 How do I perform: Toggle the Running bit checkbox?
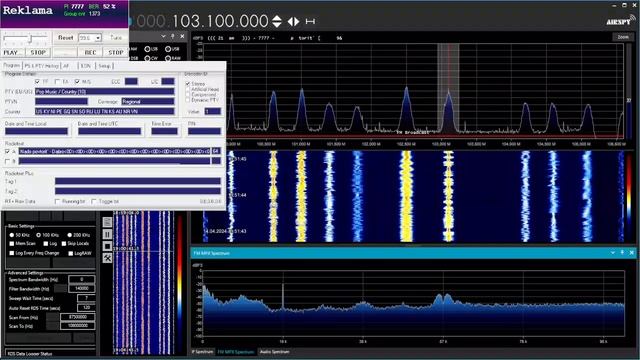[x=58, y=201]
